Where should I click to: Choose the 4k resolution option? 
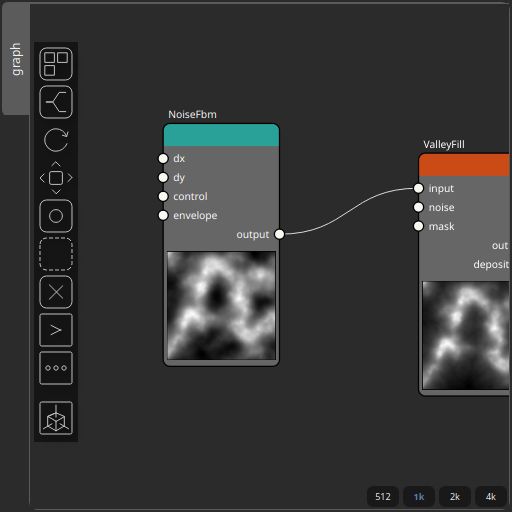[x=491, y=497]
